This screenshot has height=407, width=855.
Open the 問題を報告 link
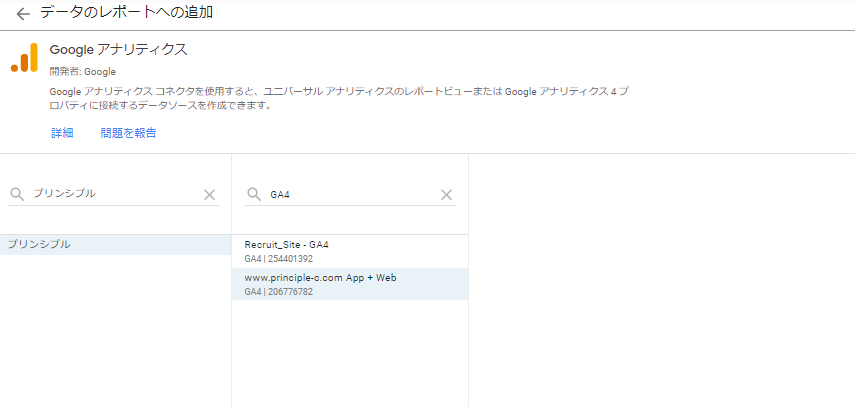tap(128, 133)
